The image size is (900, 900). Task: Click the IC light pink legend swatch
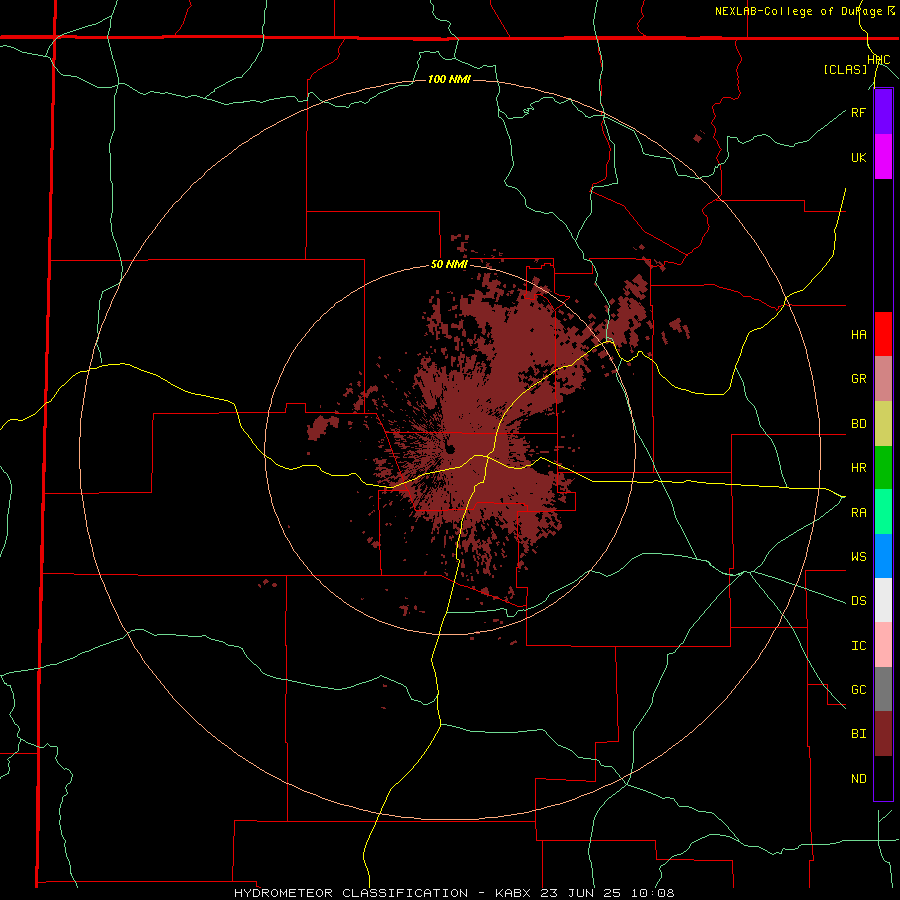click(x=883, y=645)
